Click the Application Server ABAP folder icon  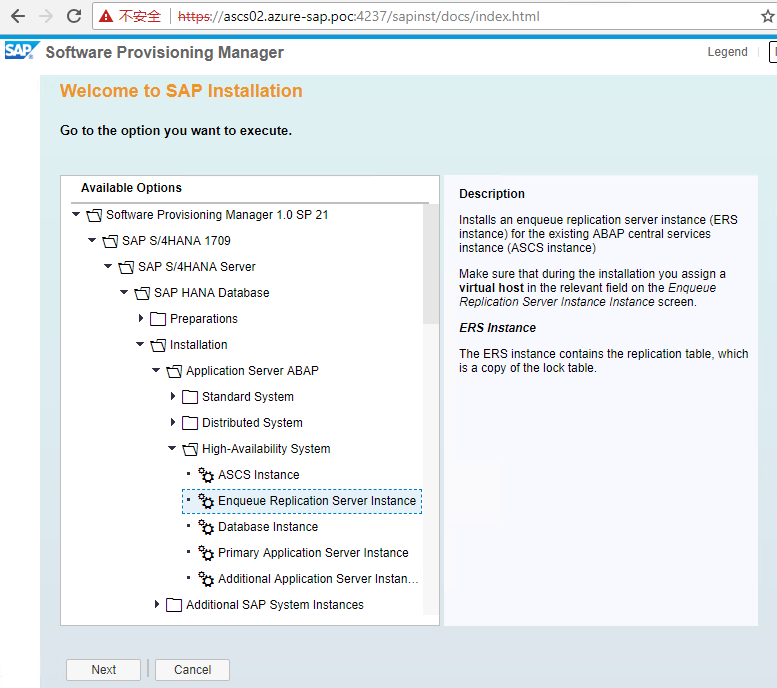coord(174,371)
